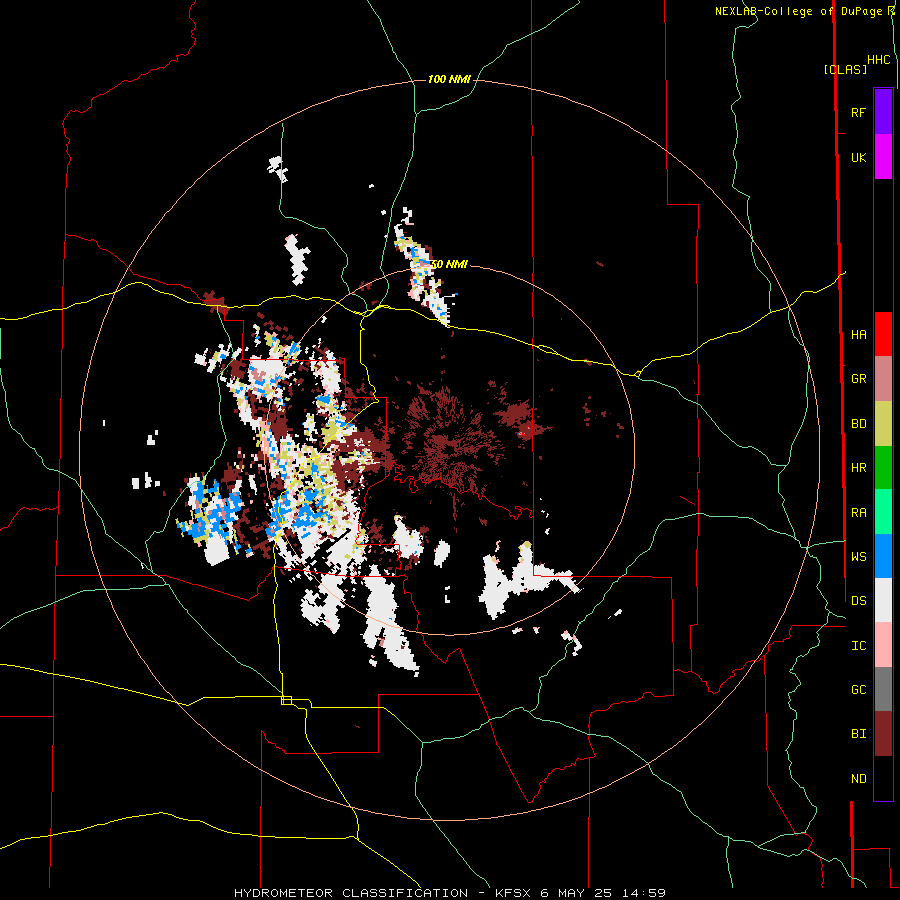Pick the DS white legend swatch

pyautogui.click(x=883, y=600)
